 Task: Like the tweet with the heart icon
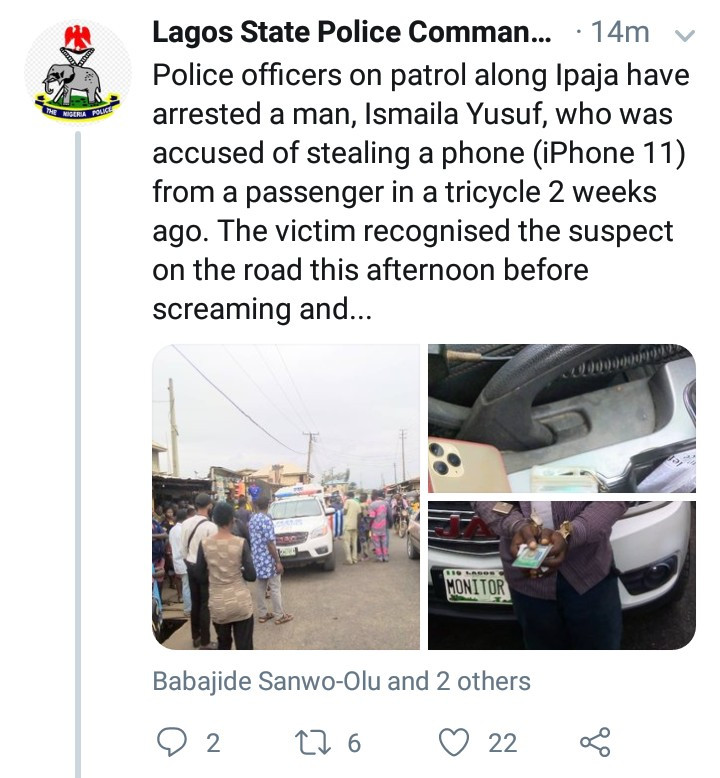[456, 742]
